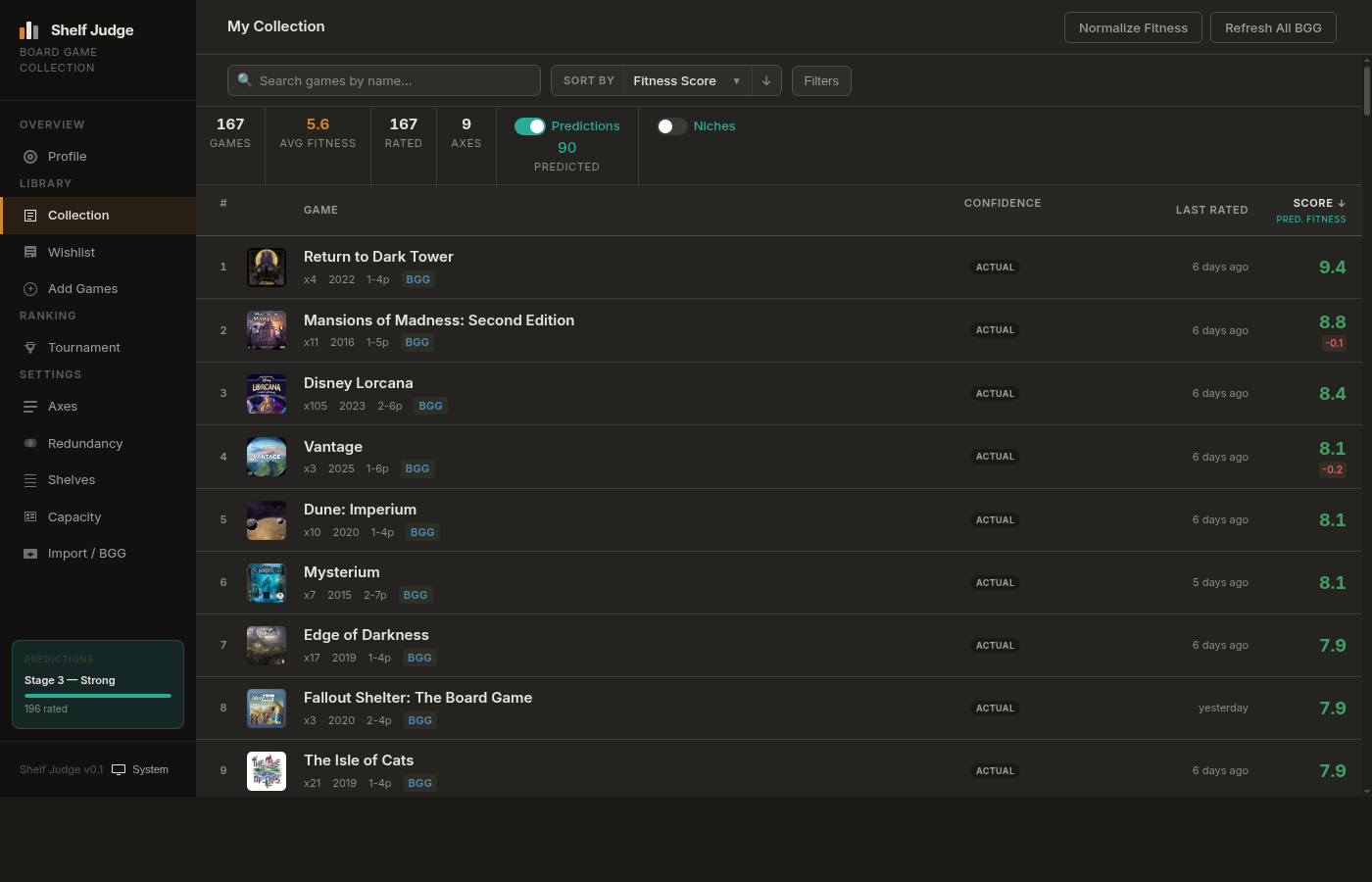
Task: Sort by the Score column header
Action: pyautogui.click(x=1318, y=203)
